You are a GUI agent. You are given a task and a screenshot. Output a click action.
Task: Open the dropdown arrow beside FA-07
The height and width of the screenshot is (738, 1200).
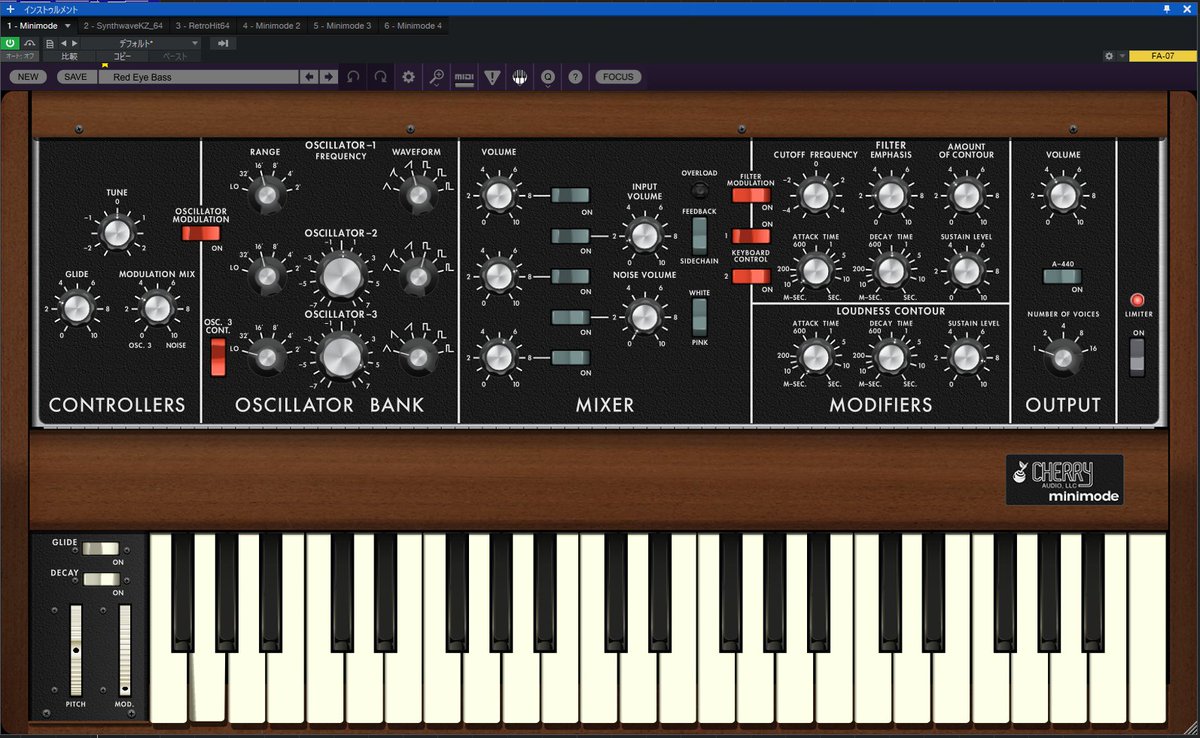(x=1122, y=56)
